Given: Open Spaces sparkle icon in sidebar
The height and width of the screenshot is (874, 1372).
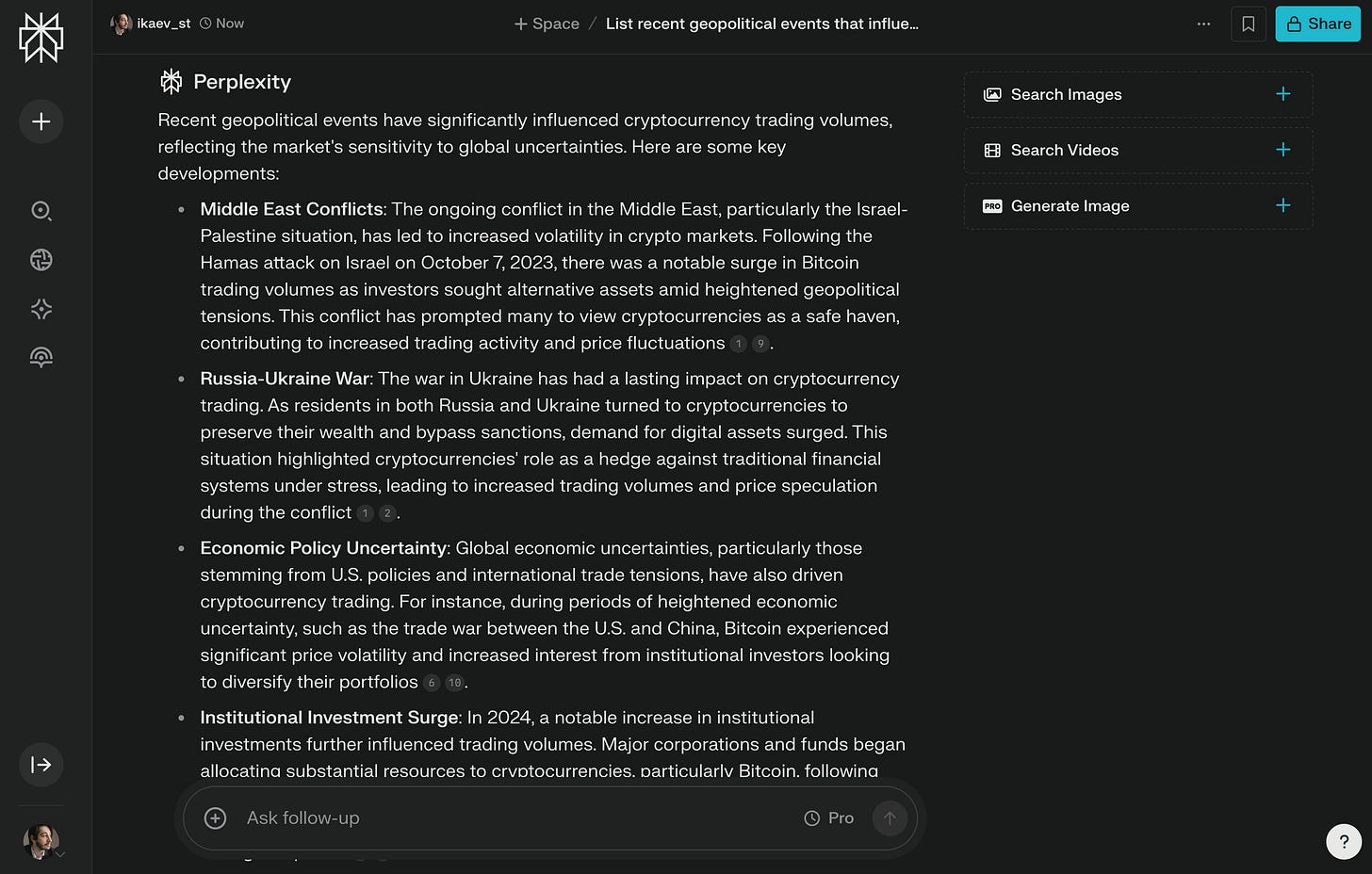Looking at the screenshot, I should click(x=41, y=309).
